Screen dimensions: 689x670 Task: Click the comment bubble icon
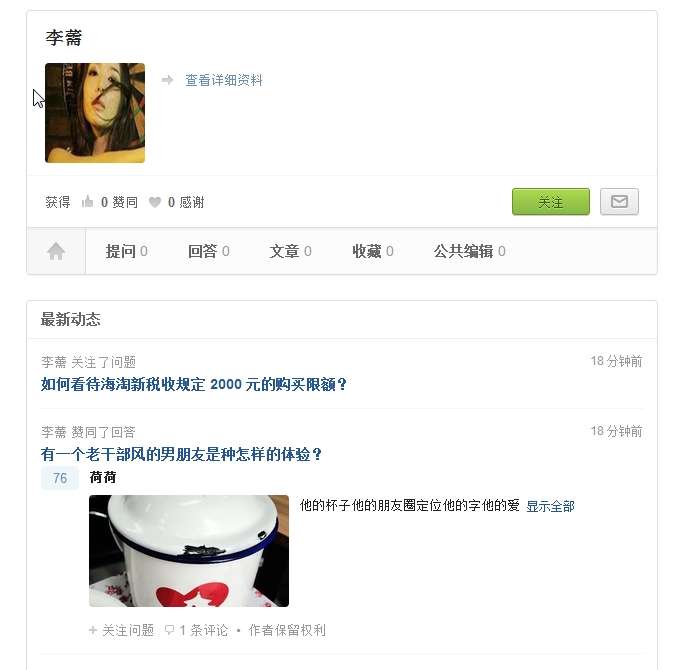coord(169,630)
